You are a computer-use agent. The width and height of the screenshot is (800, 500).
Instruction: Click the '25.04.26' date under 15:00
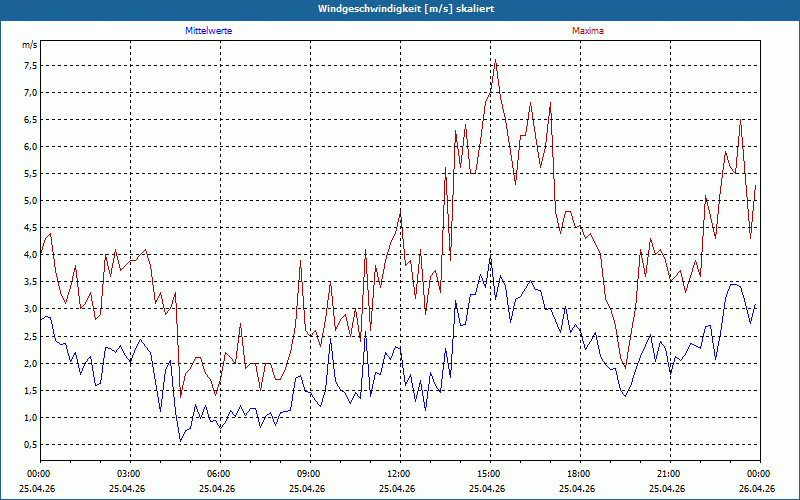tap(487, 488)
